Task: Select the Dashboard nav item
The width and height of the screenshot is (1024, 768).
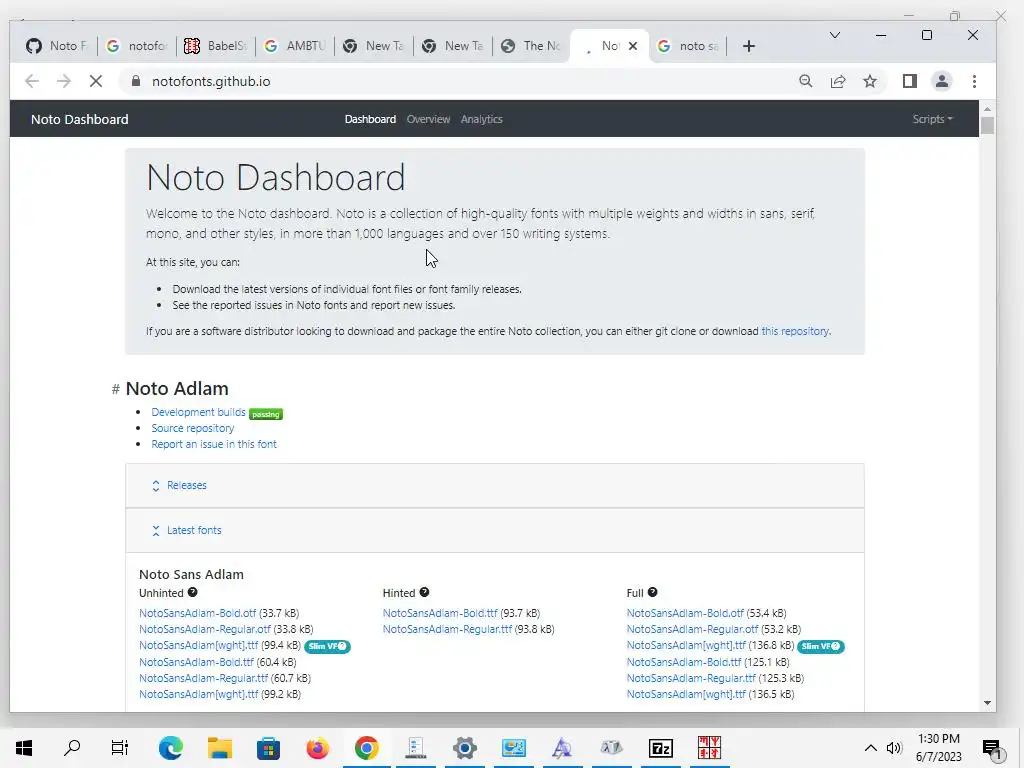Action: pos(370,119)
